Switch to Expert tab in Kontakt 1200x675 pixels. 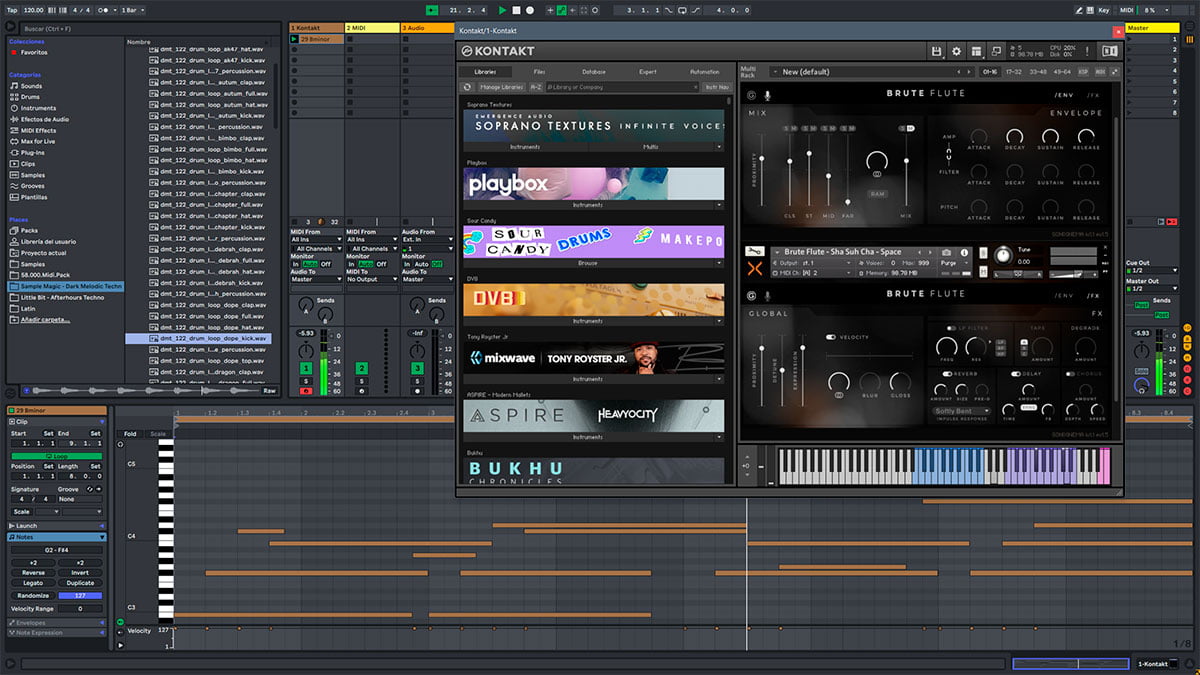(648, 72)
